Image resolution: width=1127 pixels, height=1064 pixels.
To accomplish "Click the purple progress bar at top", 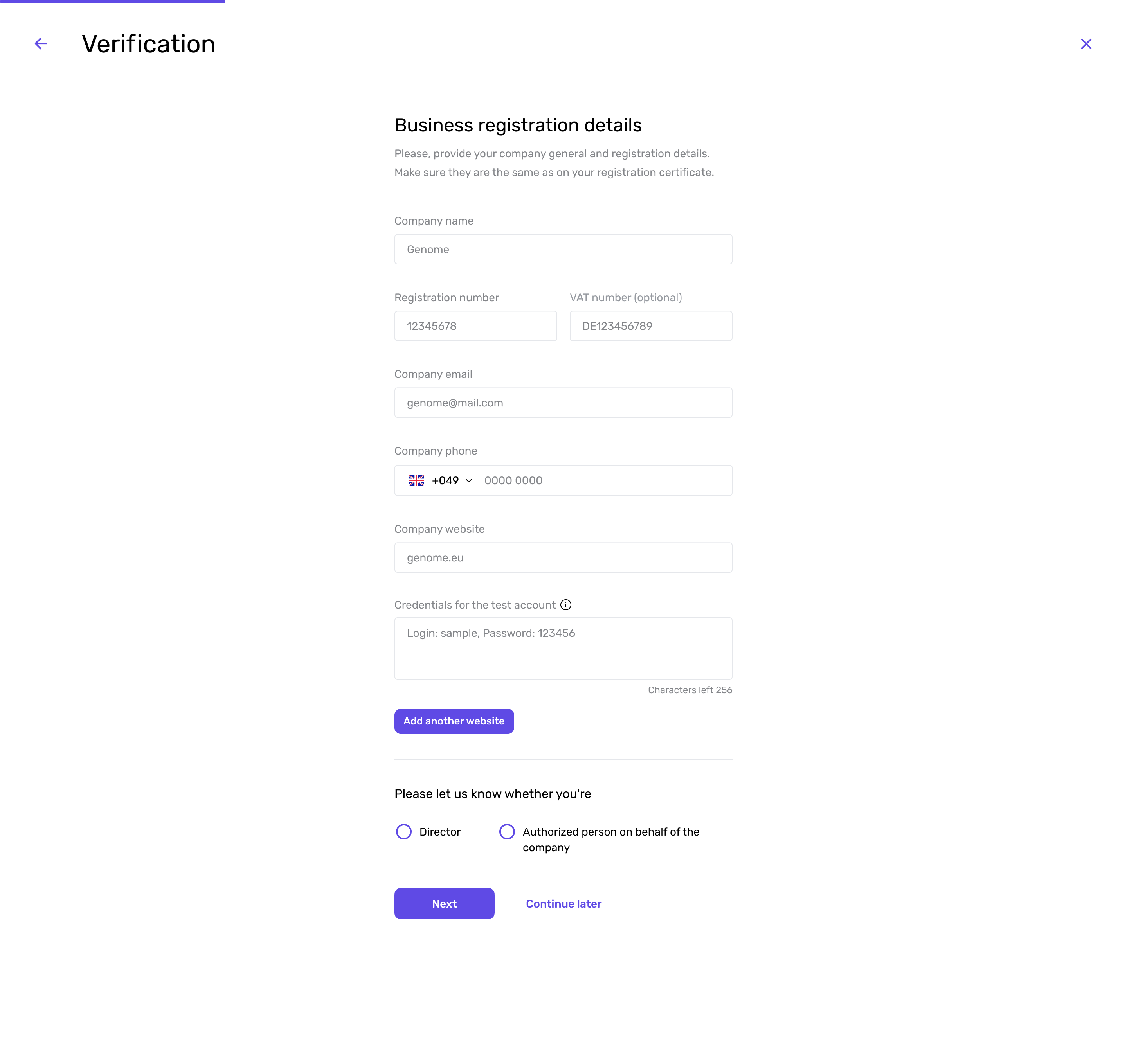I will [x=112, y=2].
